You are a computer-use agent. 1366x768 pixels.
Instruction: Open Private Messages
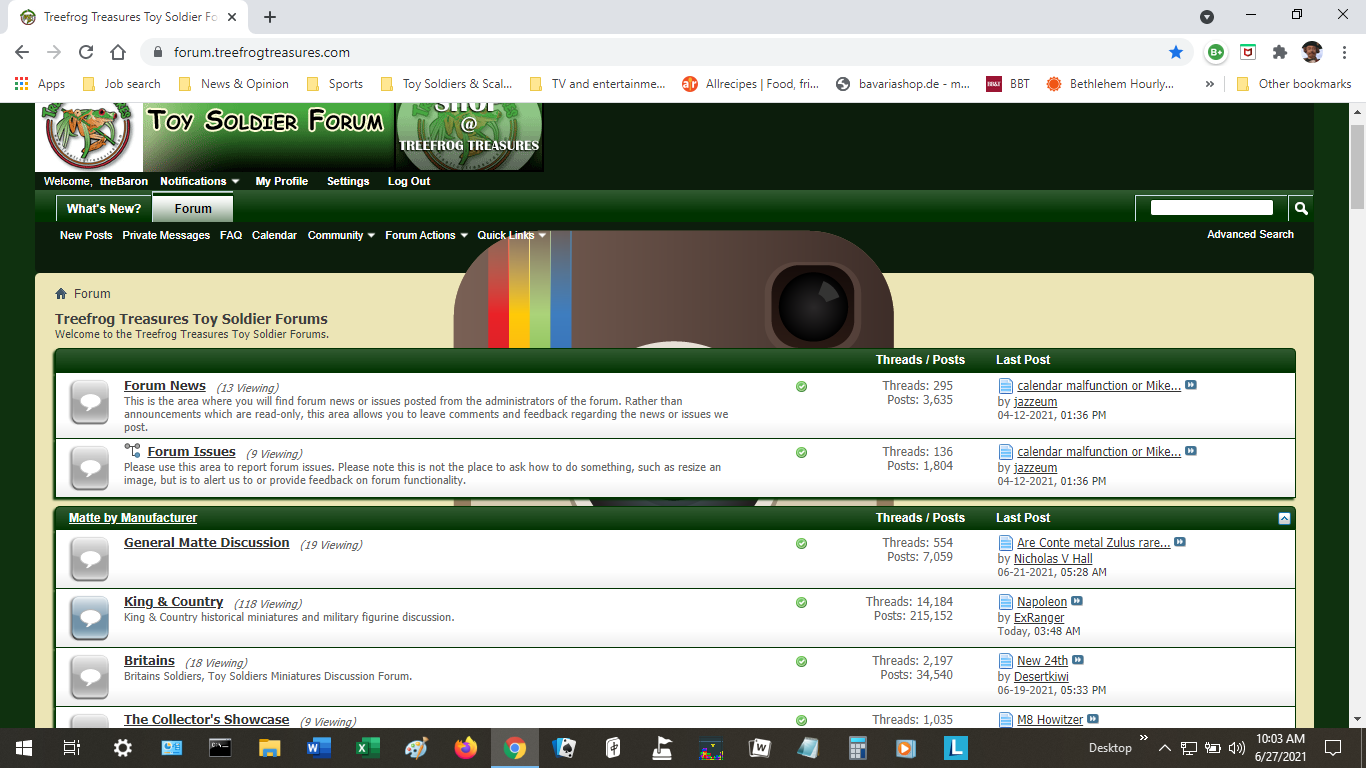(x=166, y=235)
